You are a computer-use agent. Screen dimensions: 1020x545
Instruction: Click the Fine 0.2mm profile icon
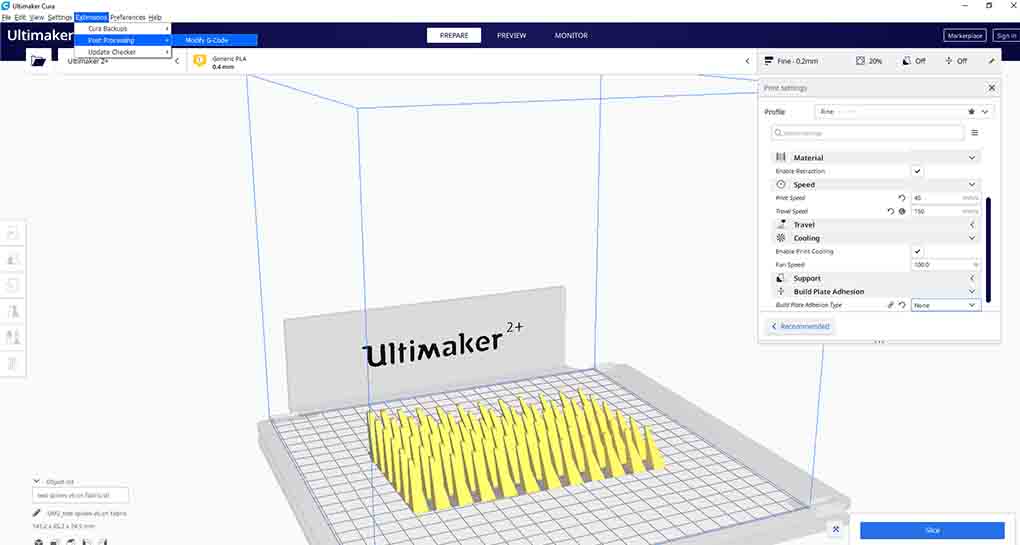pyautogui.click(x=769, y=60)
